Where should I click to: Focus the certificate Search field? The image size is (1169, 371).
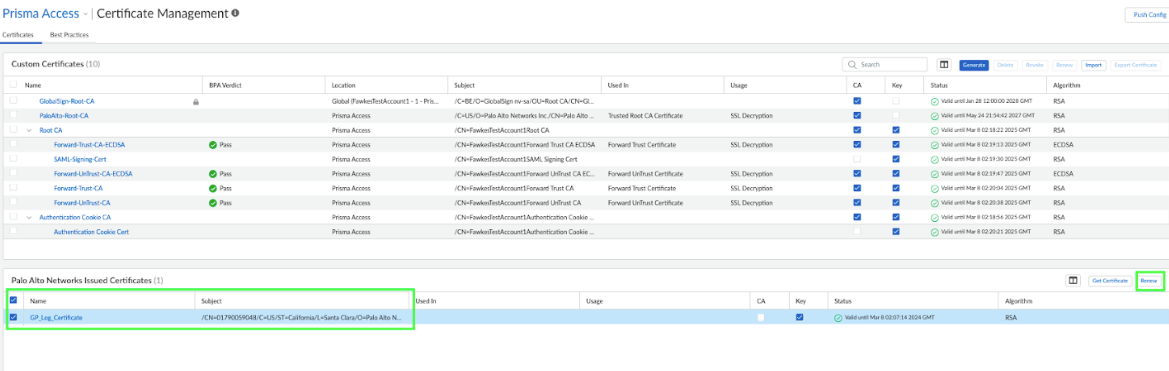pos(885,65)
